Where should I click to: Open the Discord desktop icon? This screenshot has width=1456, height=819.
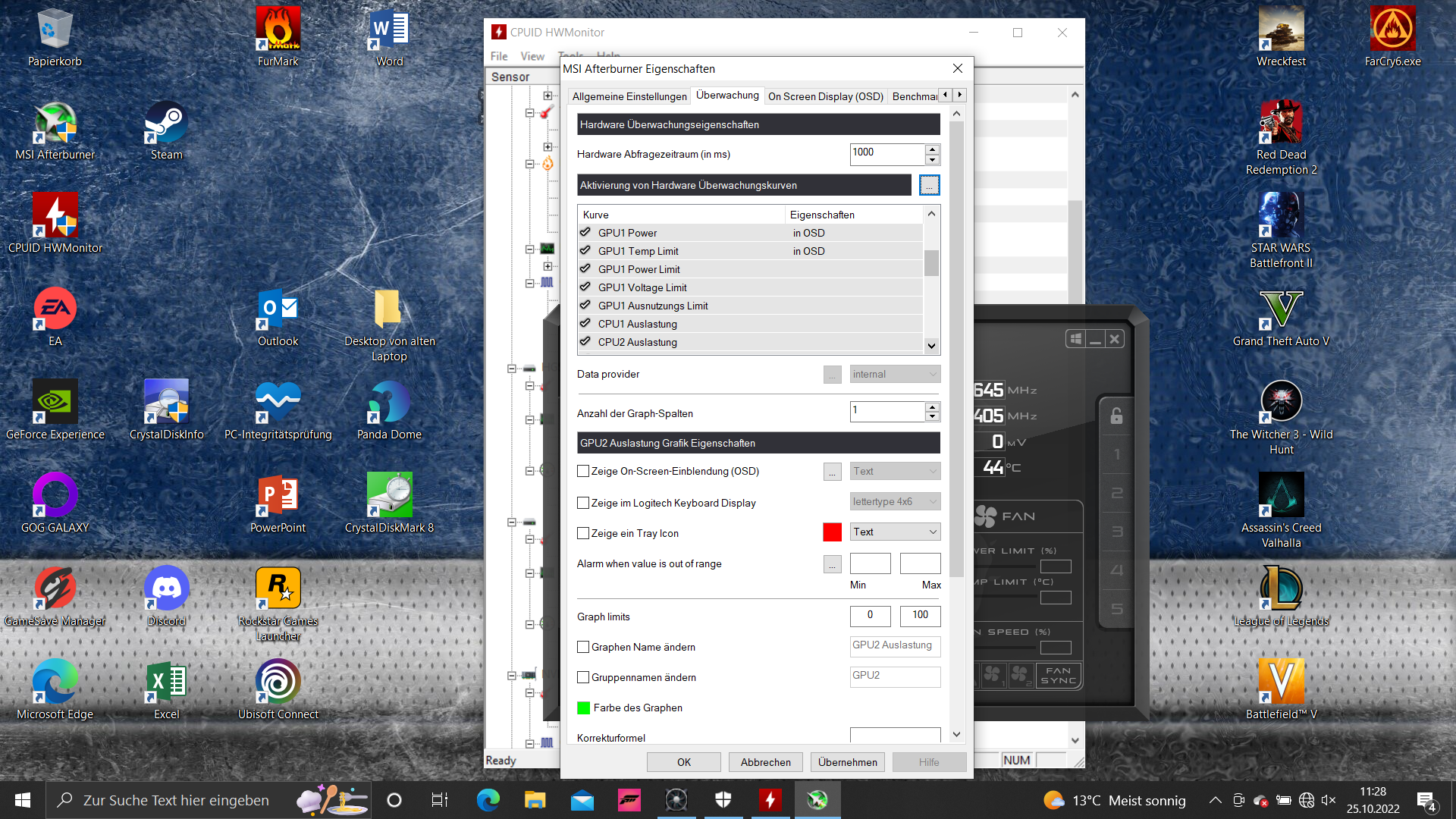coord(166,597)
